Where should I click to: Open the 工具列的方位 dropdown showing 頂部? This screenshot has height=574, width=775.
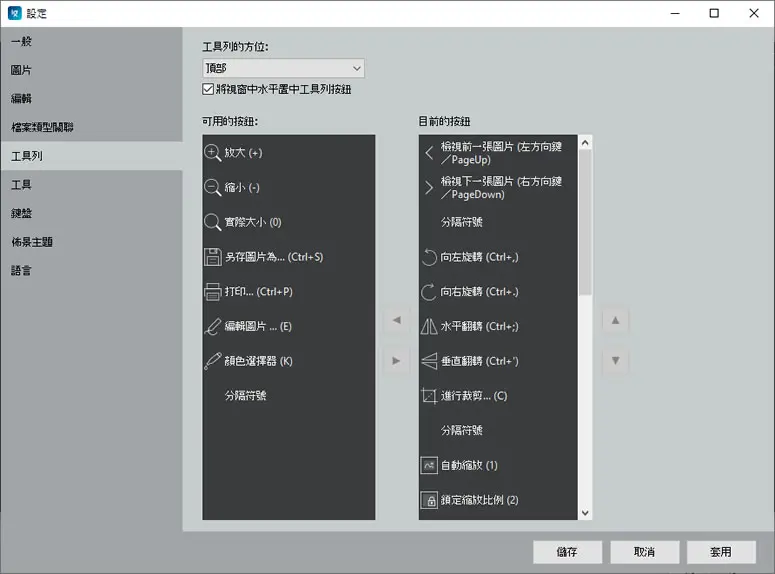click(x=283, y=68)
